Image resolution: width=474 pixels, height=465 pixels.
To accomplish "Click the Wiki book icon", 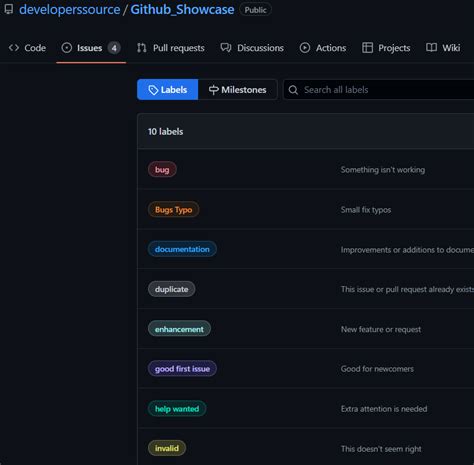I will tap(431, 48).
